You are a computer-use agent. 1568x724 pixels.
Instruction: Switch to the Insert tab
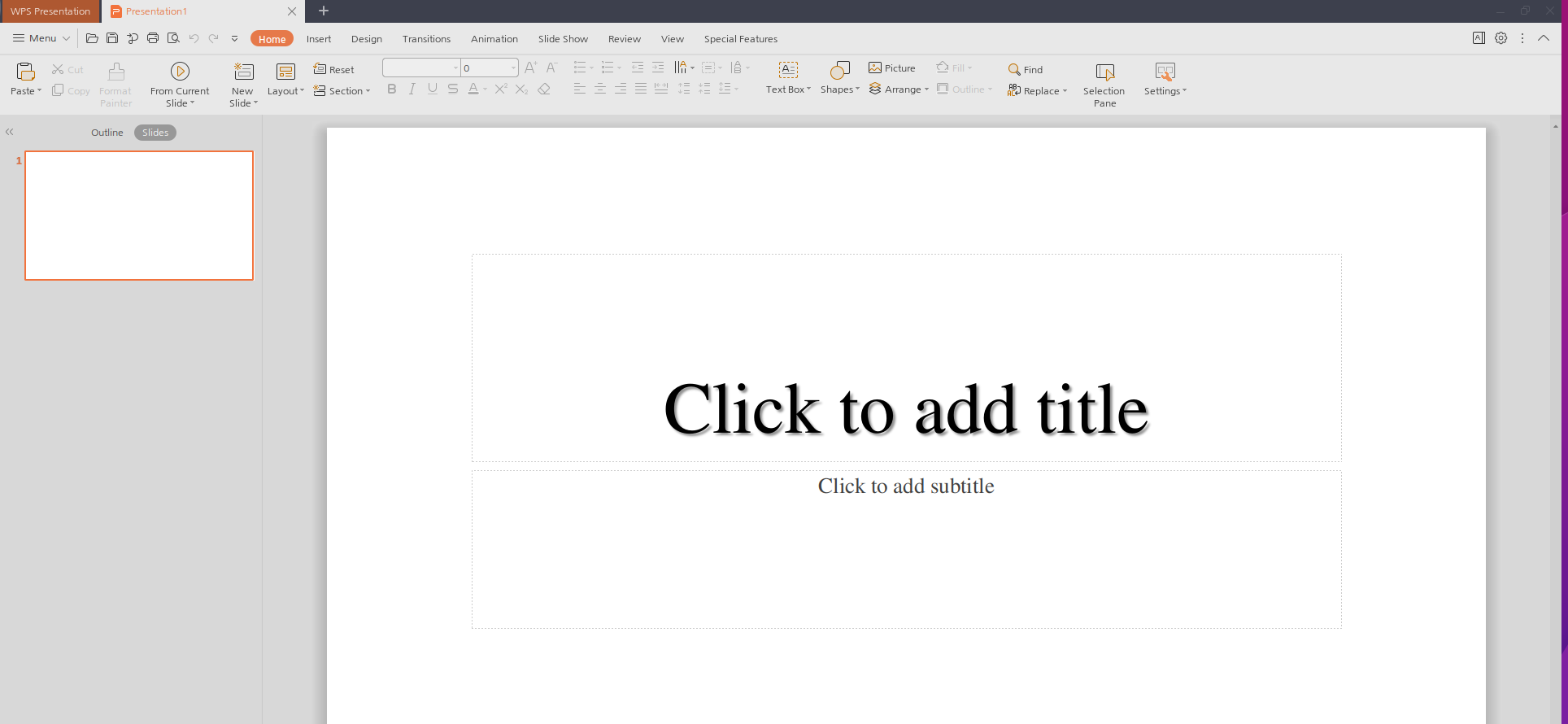318,39
